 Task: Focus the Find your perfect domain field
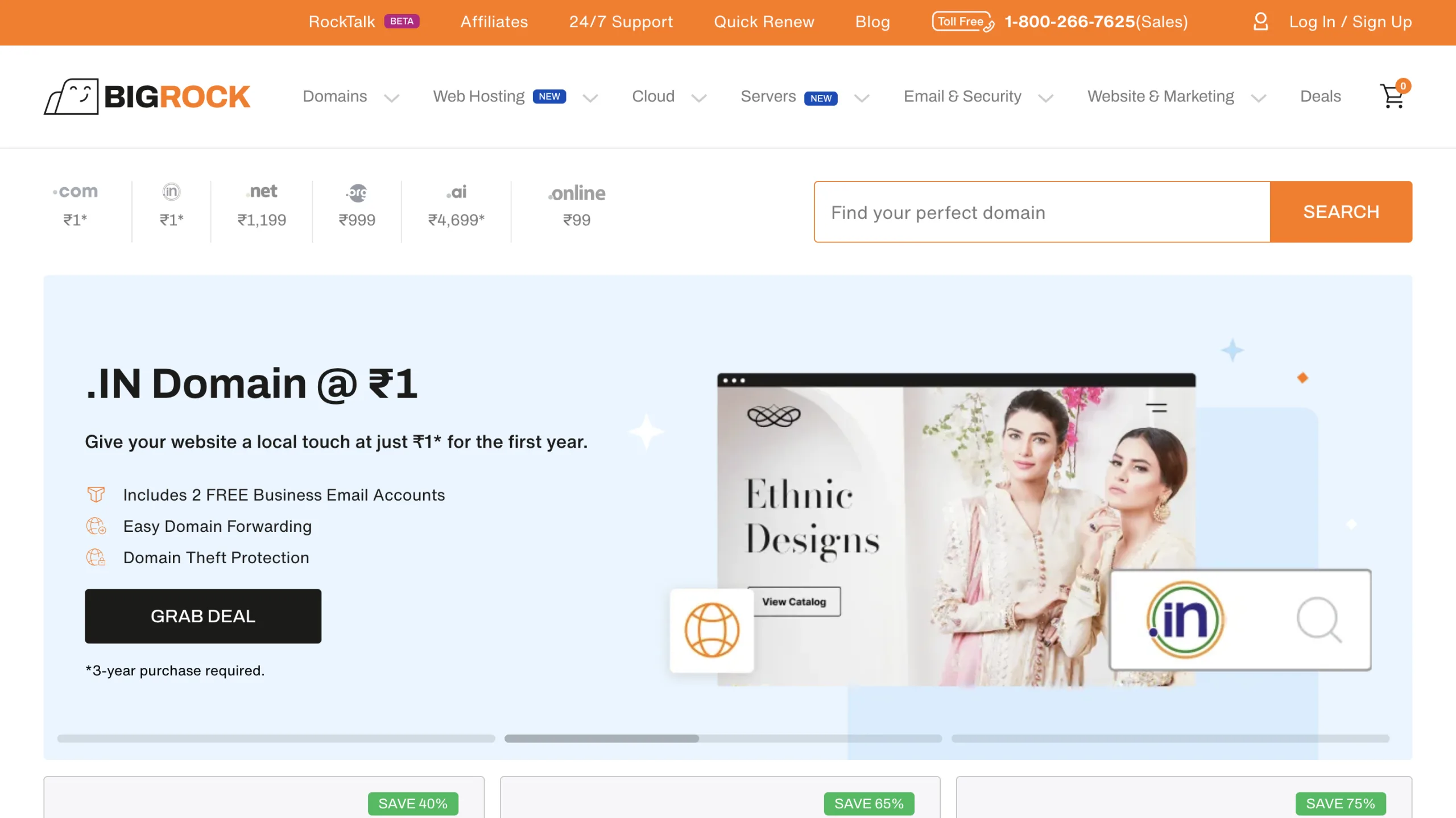(x=1042, y=212)
